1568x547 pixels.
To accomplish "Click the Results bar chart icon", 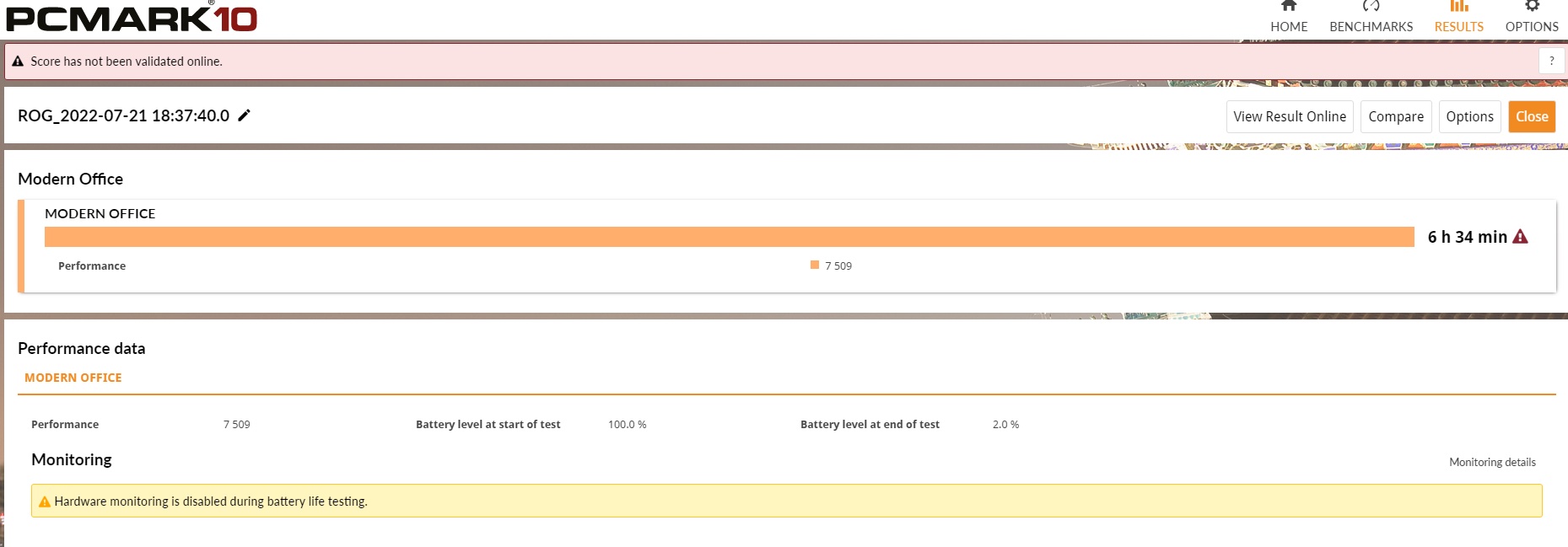I will tap(1458, 6).
